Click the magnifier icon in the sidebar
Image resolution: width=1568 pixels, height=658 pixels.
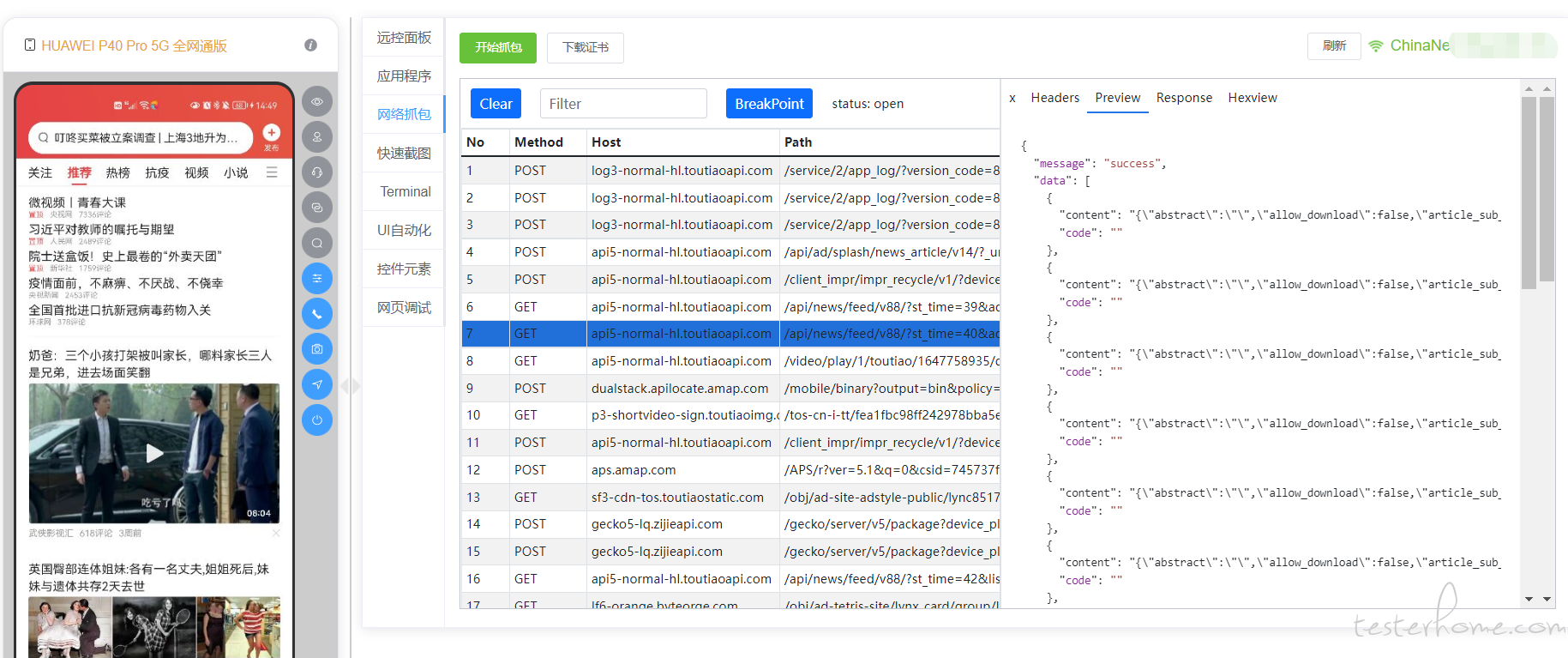[x=317, y=243]
